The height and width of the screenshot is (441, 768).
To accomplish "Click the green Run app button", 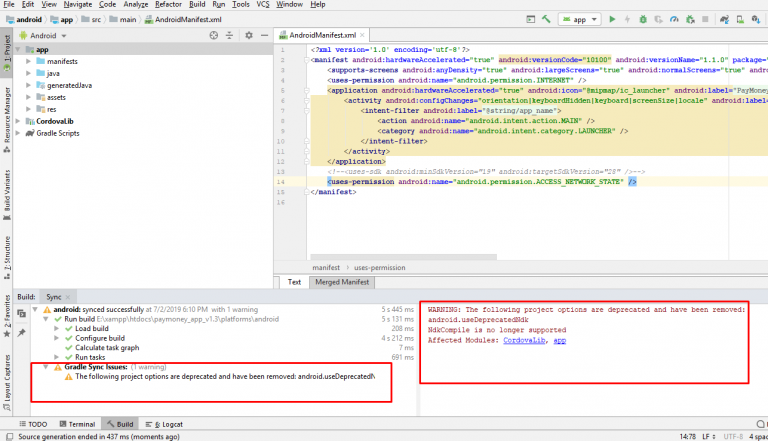I will click(612, 19).
